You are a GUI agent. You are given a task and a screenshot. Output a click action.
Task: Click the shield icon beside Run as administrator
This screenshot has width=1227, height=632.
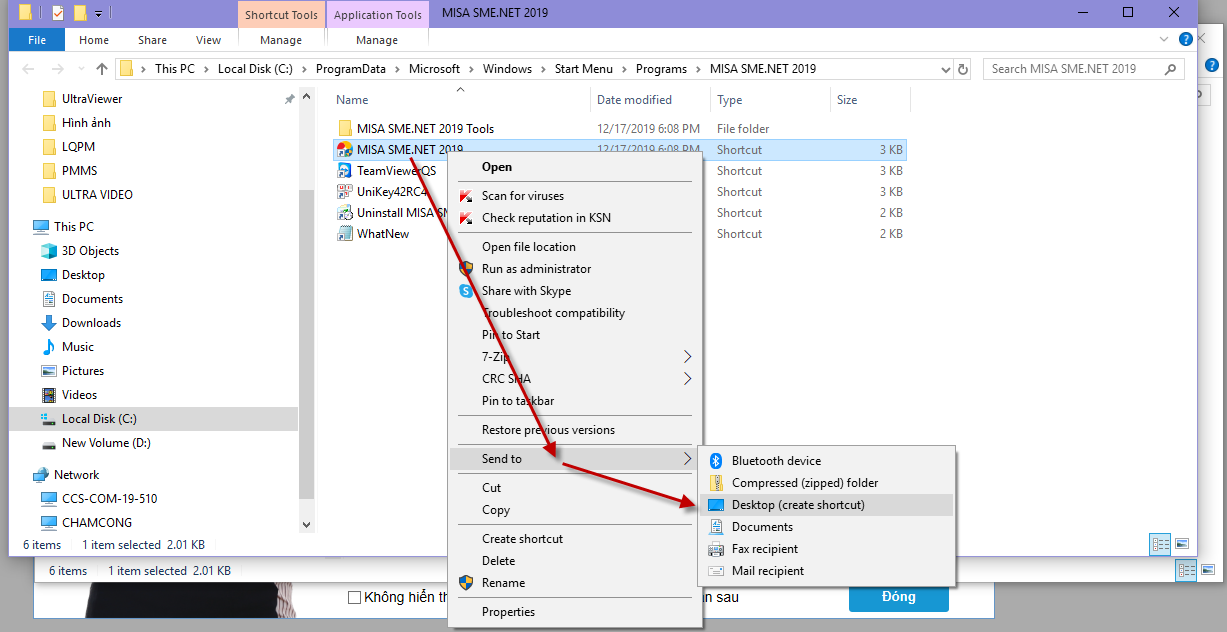point(466,269)
